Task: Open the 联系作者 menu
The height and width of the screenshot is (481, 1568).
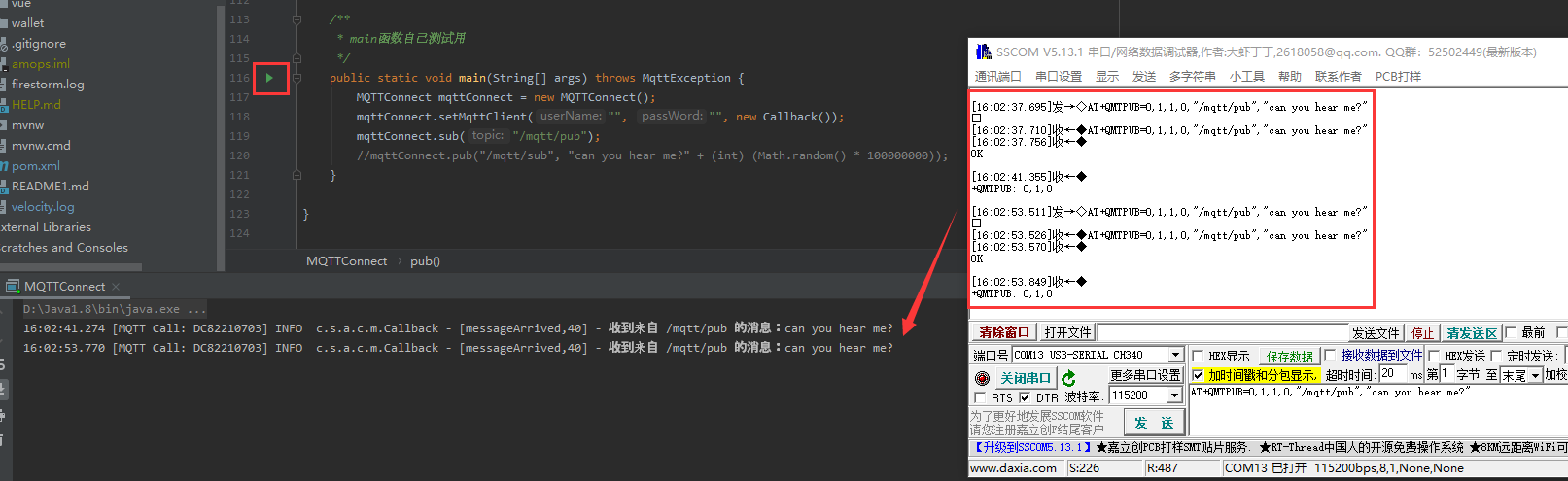Action: [1339, 77]
